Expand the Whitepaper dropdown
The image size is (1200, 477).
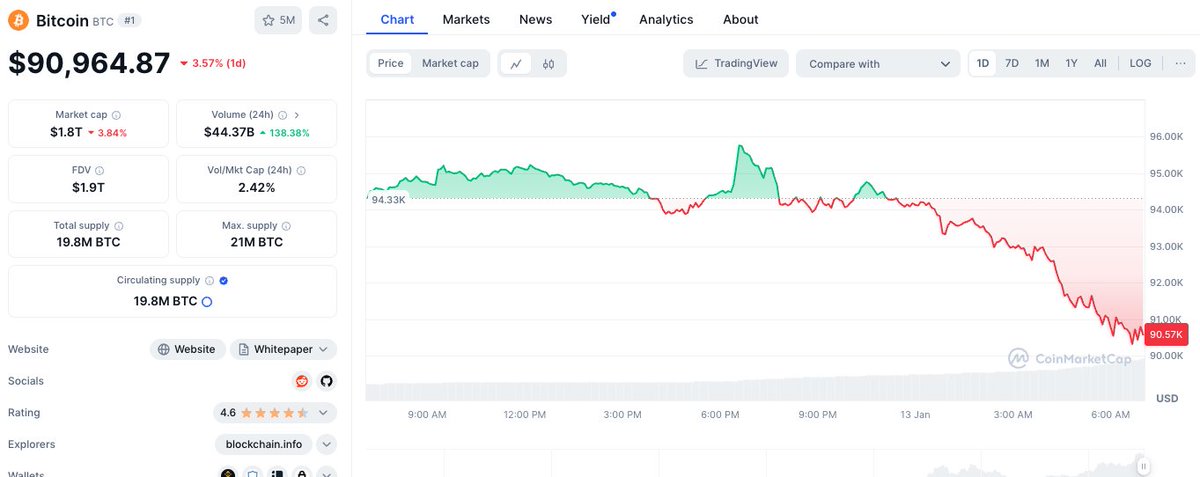coord(283,349)
